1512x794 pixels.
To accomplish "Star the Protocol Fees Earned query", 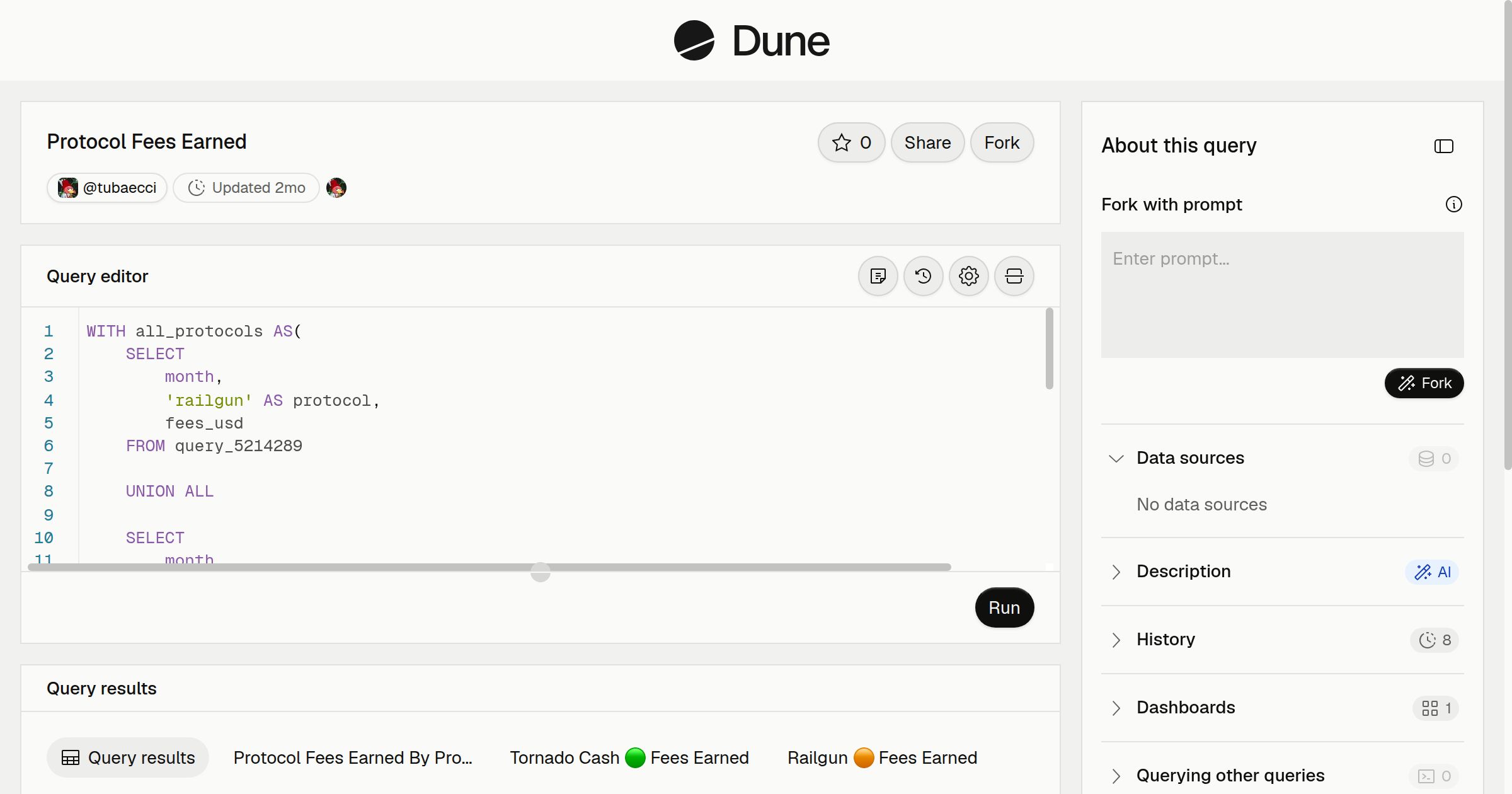I will point(852,142).
